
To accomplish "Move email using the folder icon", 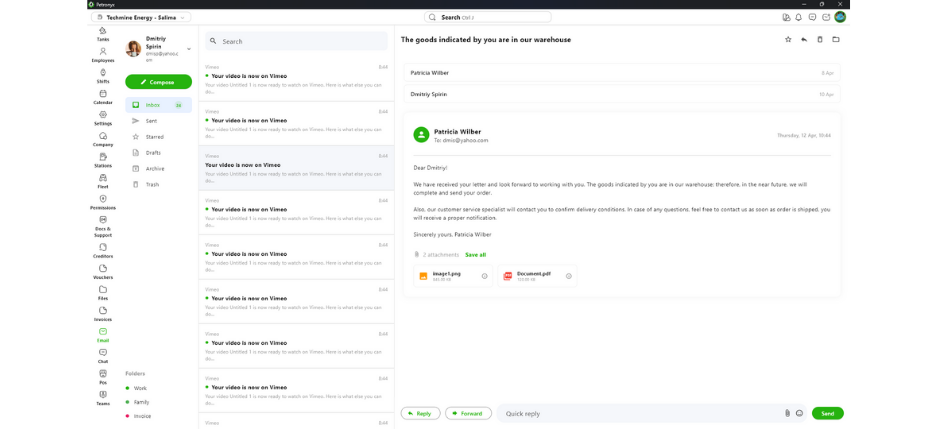I will 836,40.
